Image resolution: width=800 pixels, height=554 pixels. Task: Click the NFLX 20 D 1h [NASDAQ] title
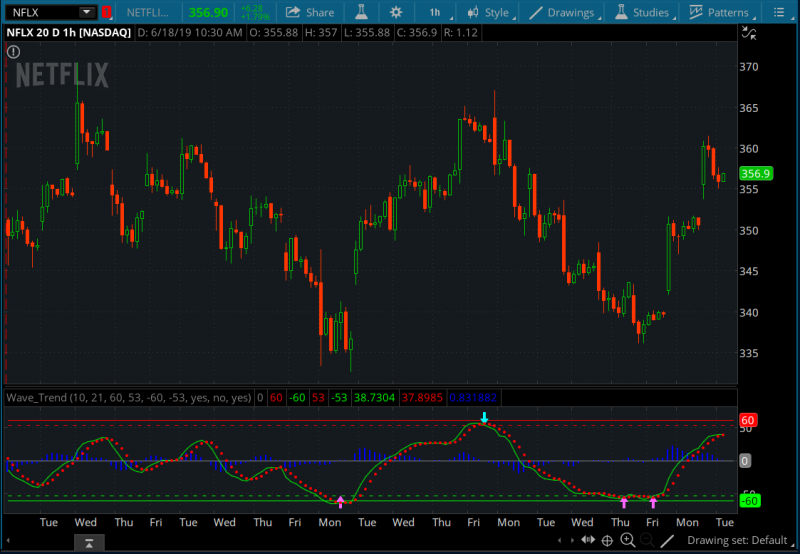coord(68,33)
